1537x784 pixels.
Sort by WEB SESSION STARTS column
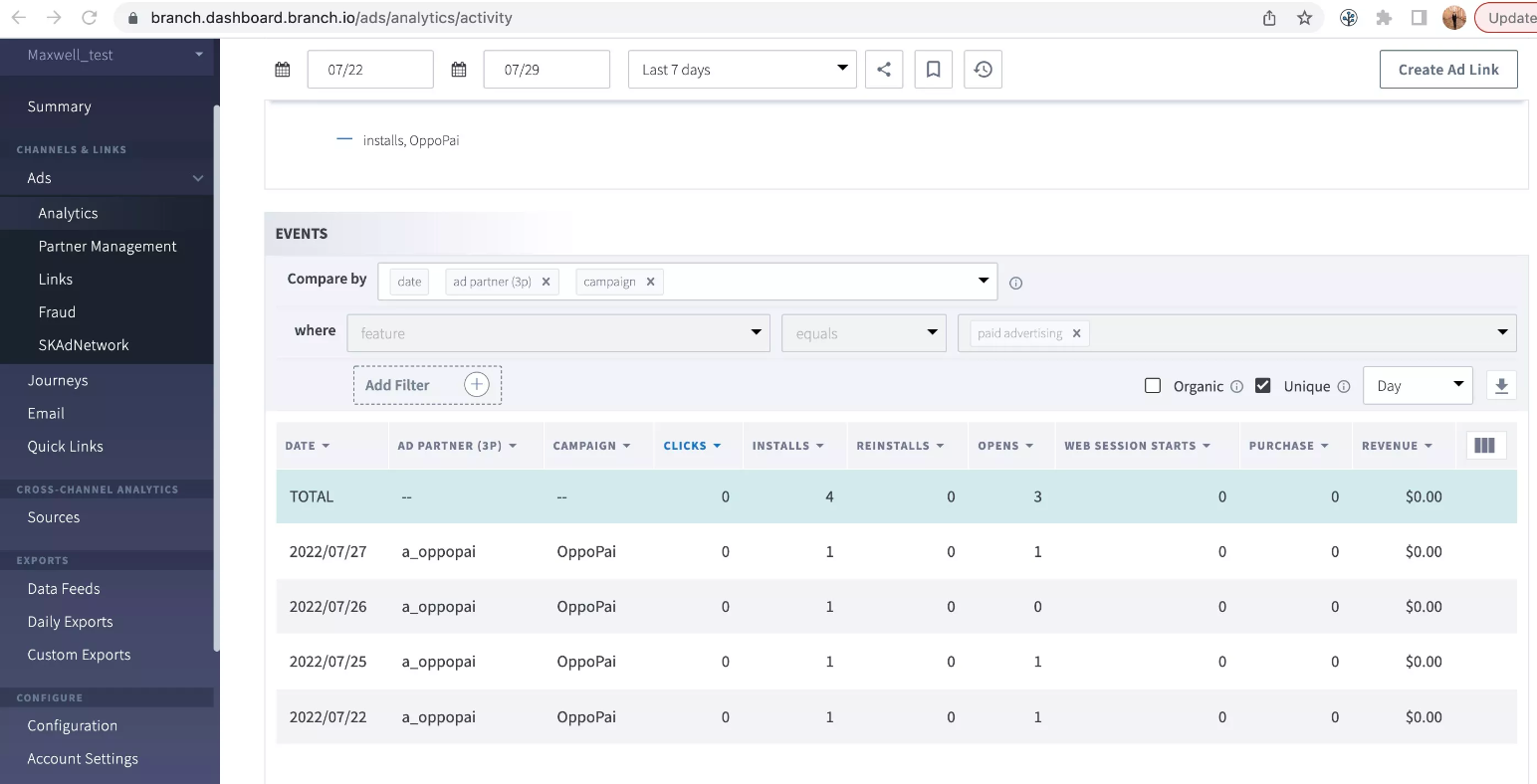1137,446
